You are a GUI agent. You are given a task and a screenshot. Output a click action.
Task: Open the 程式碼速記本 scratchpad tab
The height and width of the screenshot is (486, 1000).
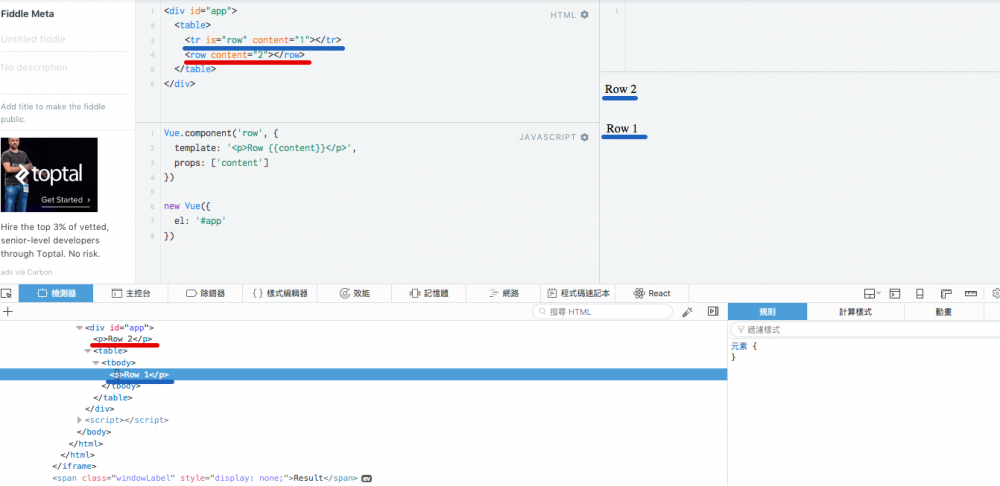pos(578,293)
